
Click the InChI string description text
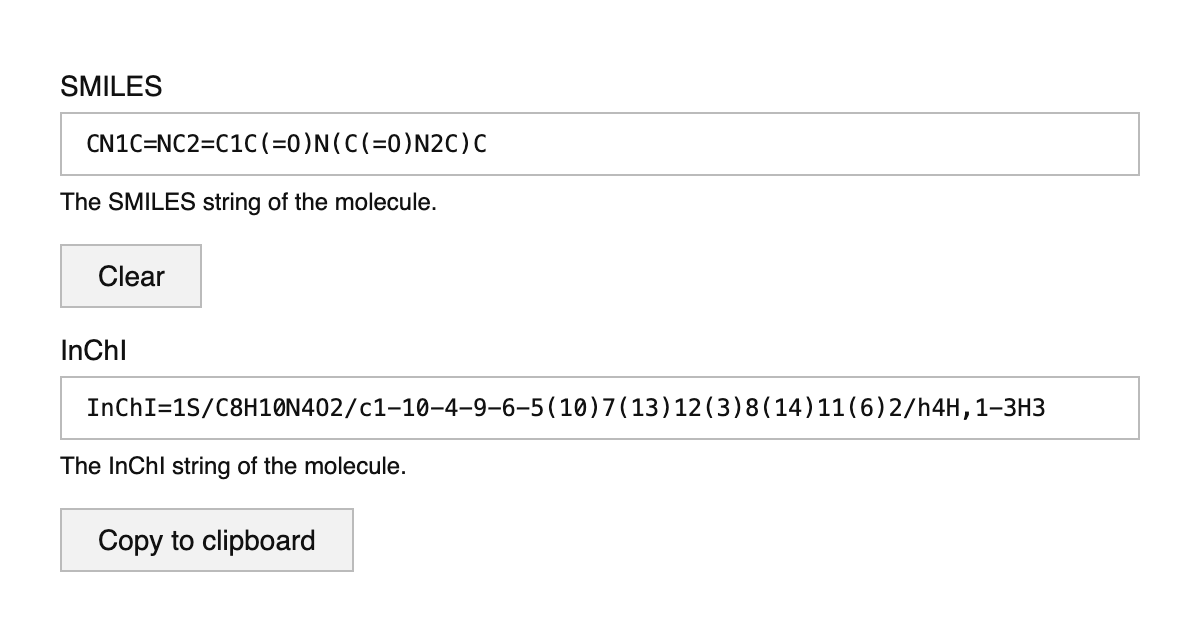pos(233,466)
